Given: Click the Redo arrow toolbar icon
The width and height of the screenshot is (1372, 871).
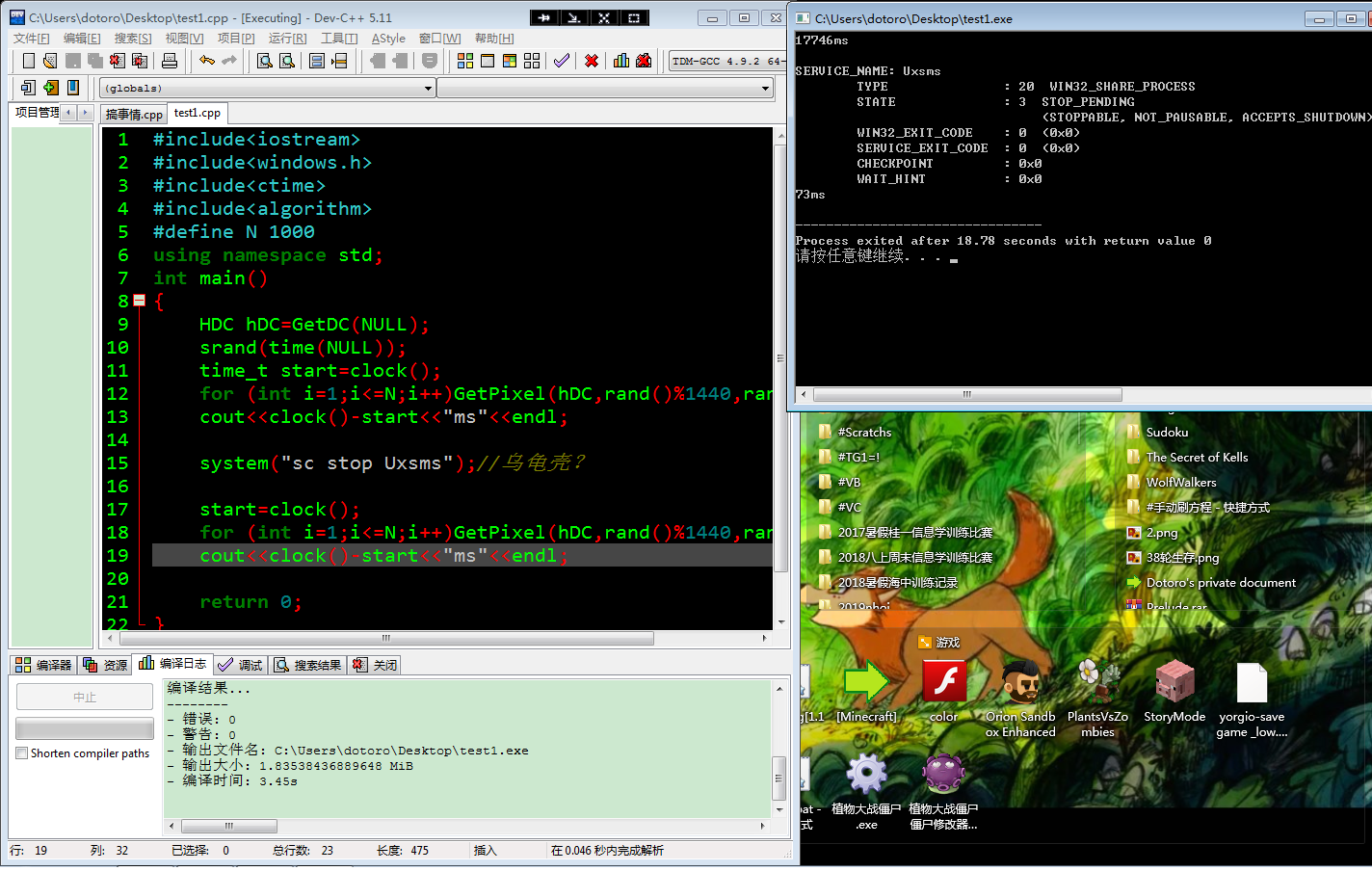Looking at the screenshot, I should click(228, 61).
